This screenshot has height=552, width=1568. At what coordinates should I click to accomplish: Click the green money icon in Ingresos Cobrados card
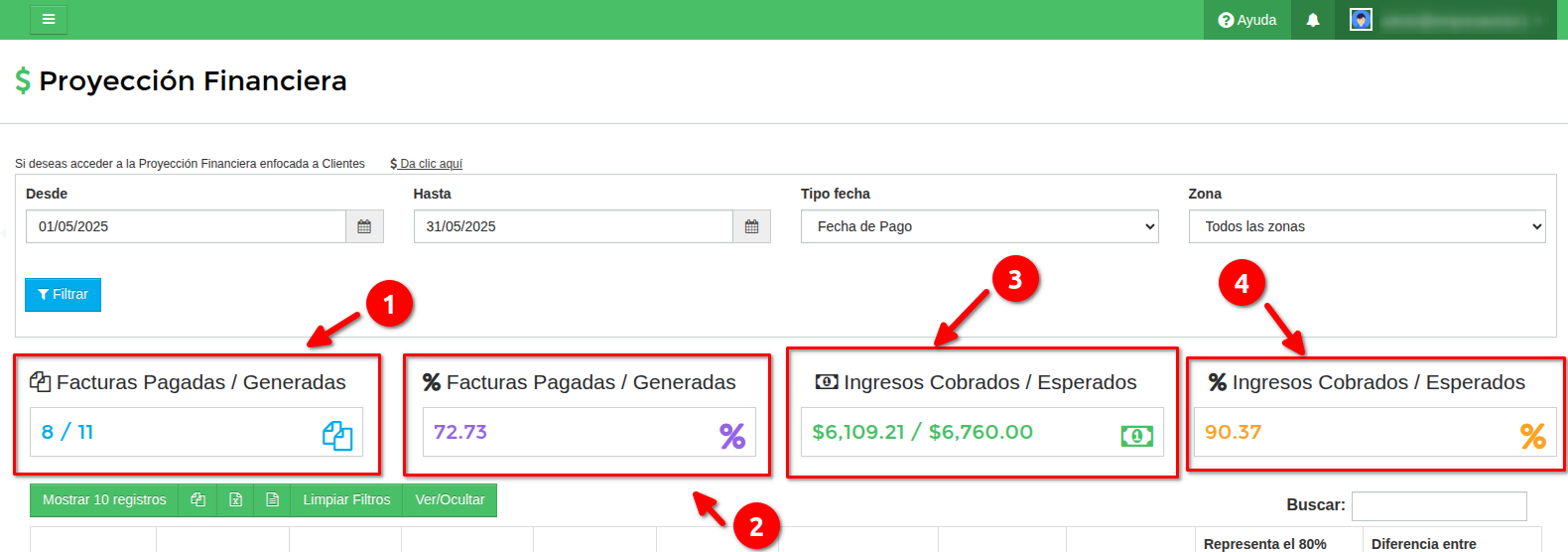[1137, 436]
